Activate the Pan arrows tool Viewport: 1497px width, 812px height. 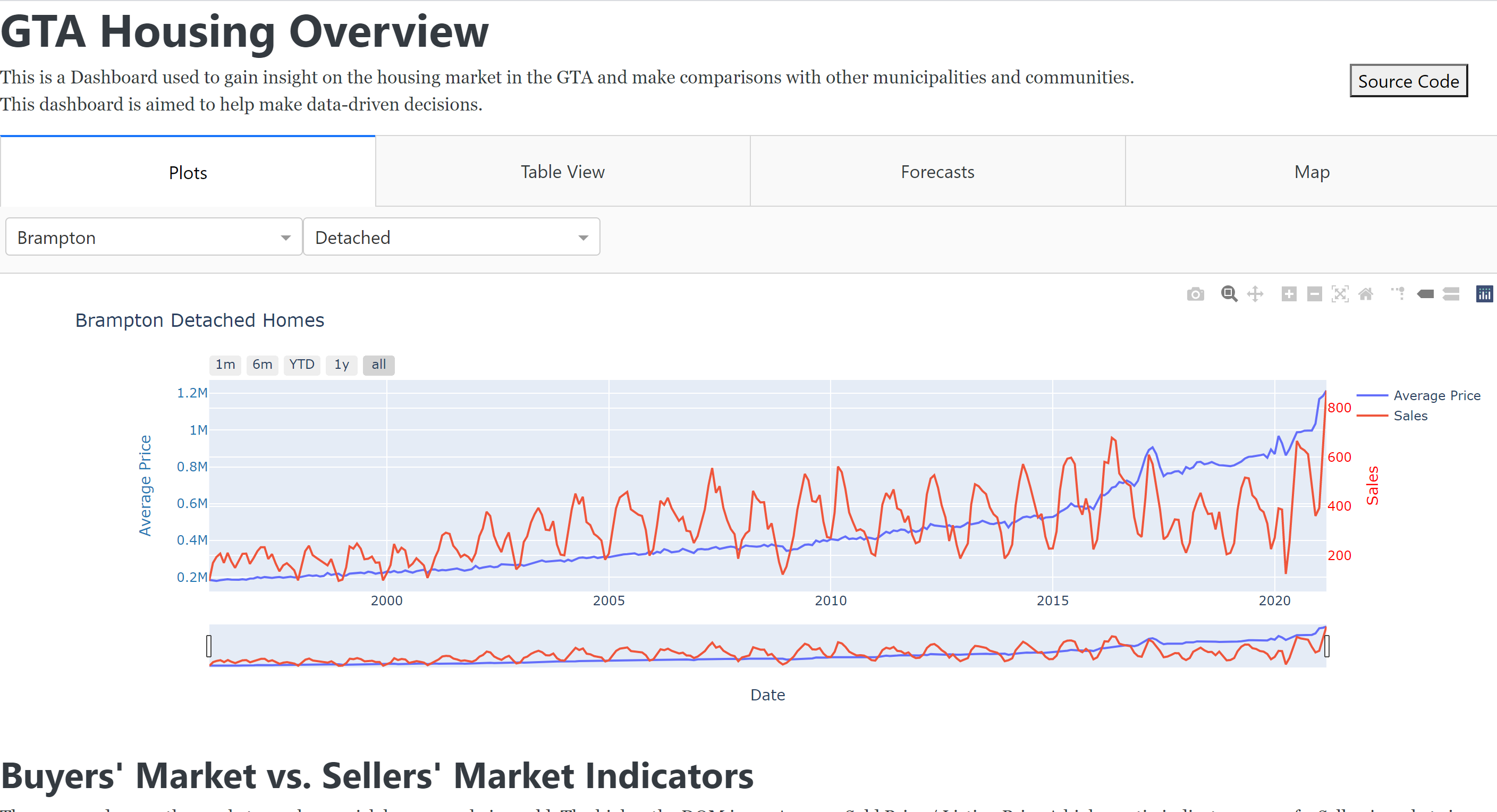pyautogui.click(x=1255, y=294)
